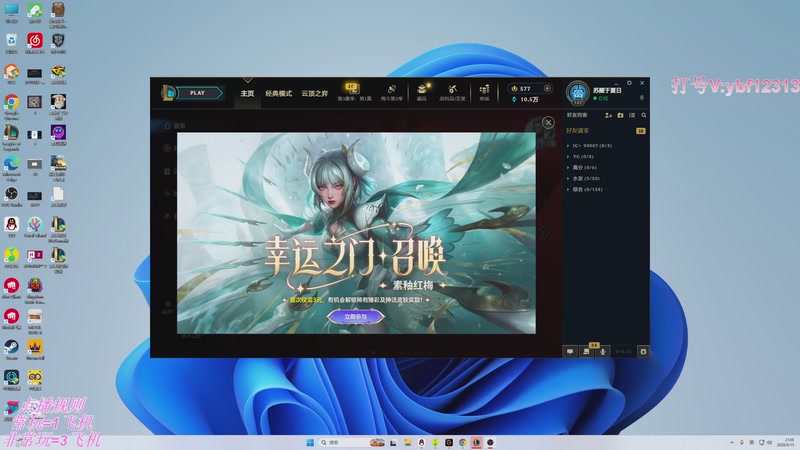Click the 幸运之门 promotional banner image

[356, 233]
